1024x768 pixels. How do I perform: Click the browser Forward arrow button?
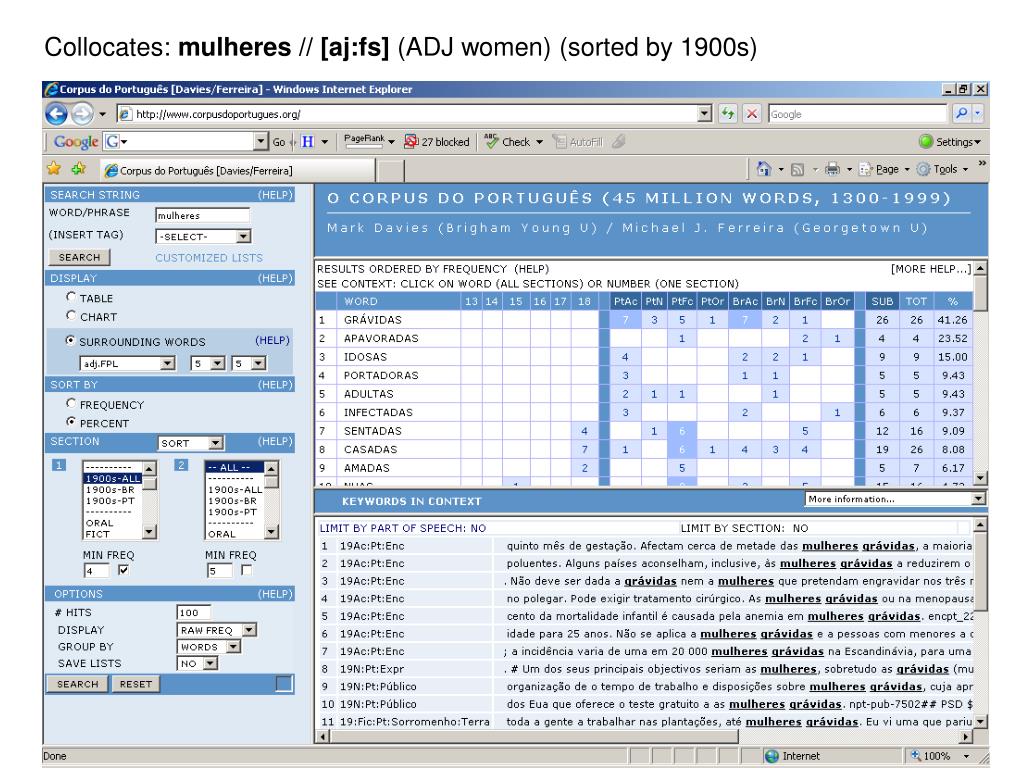click(82, 114)
